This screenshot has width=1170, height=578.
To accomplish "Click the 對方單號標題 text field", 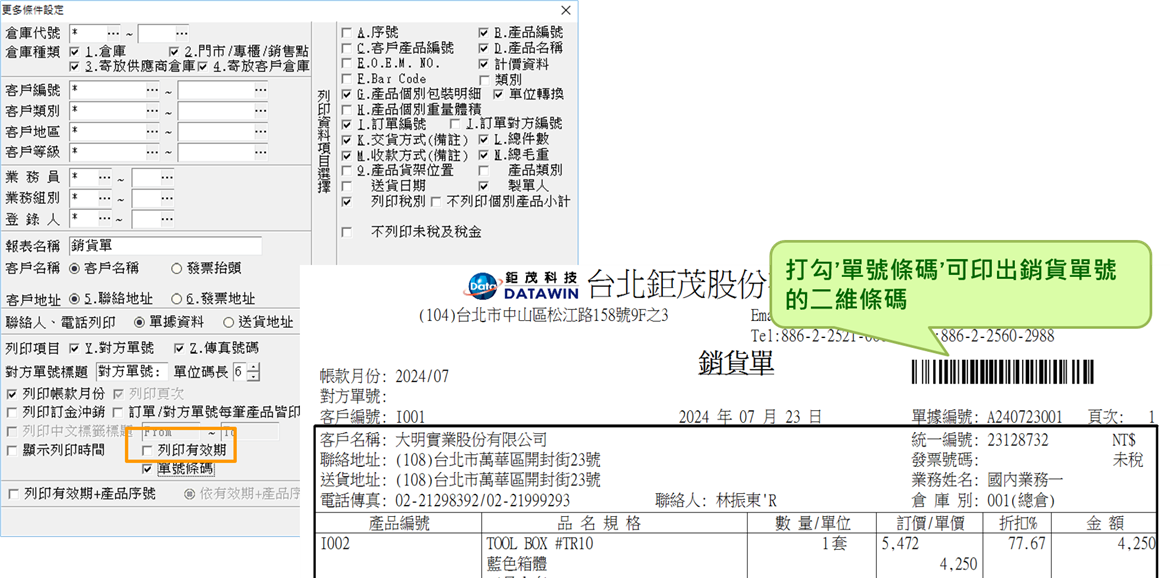I will click(x=133, y=371).
